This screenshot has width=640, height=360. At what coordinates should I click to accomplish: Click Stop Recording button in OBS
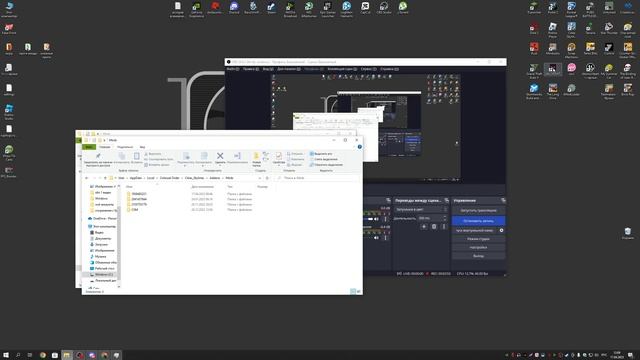coord(478,221)
